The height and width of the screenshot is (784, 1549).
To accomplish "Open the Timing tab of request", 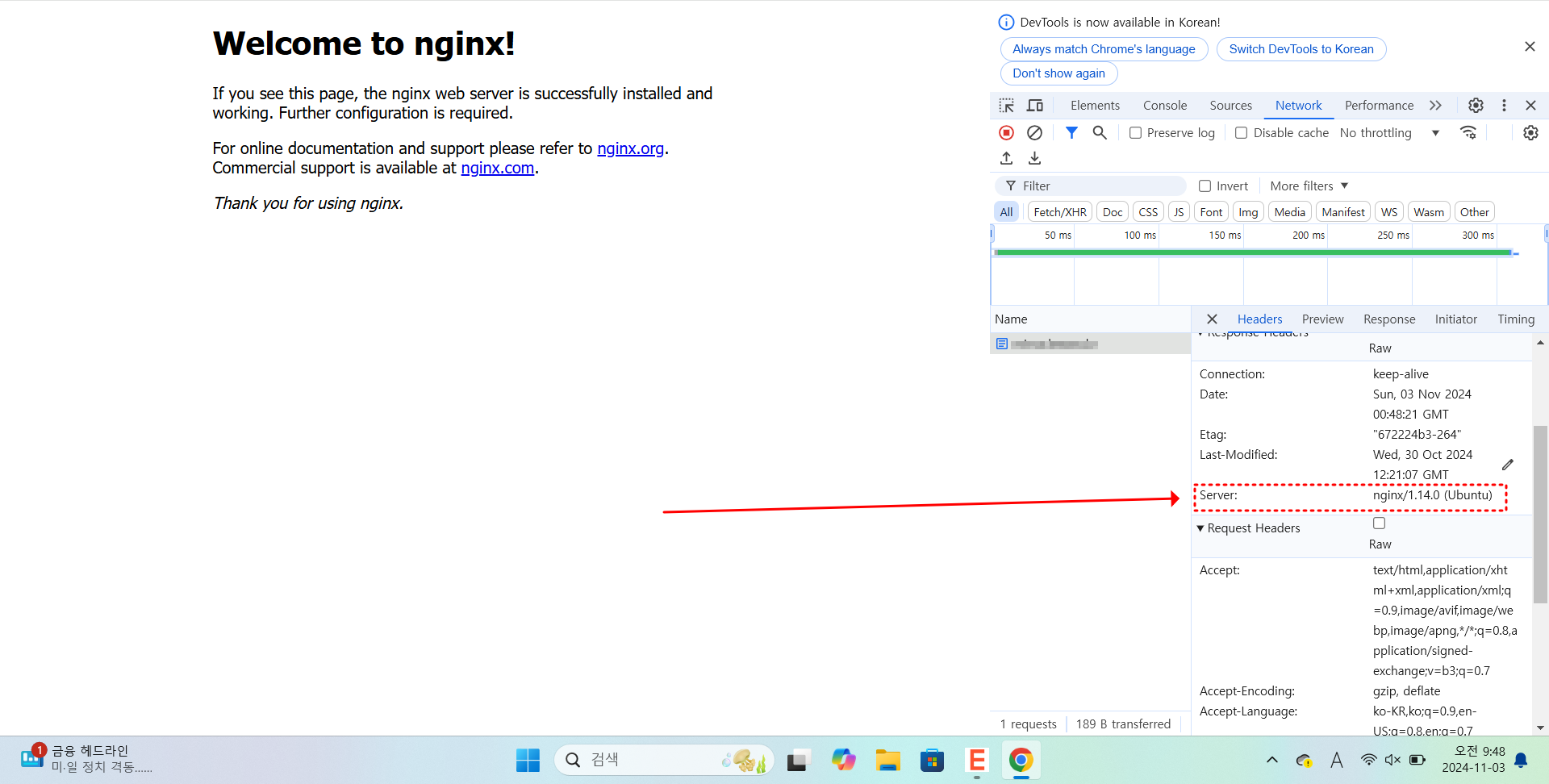I will tap(1516, 319).
